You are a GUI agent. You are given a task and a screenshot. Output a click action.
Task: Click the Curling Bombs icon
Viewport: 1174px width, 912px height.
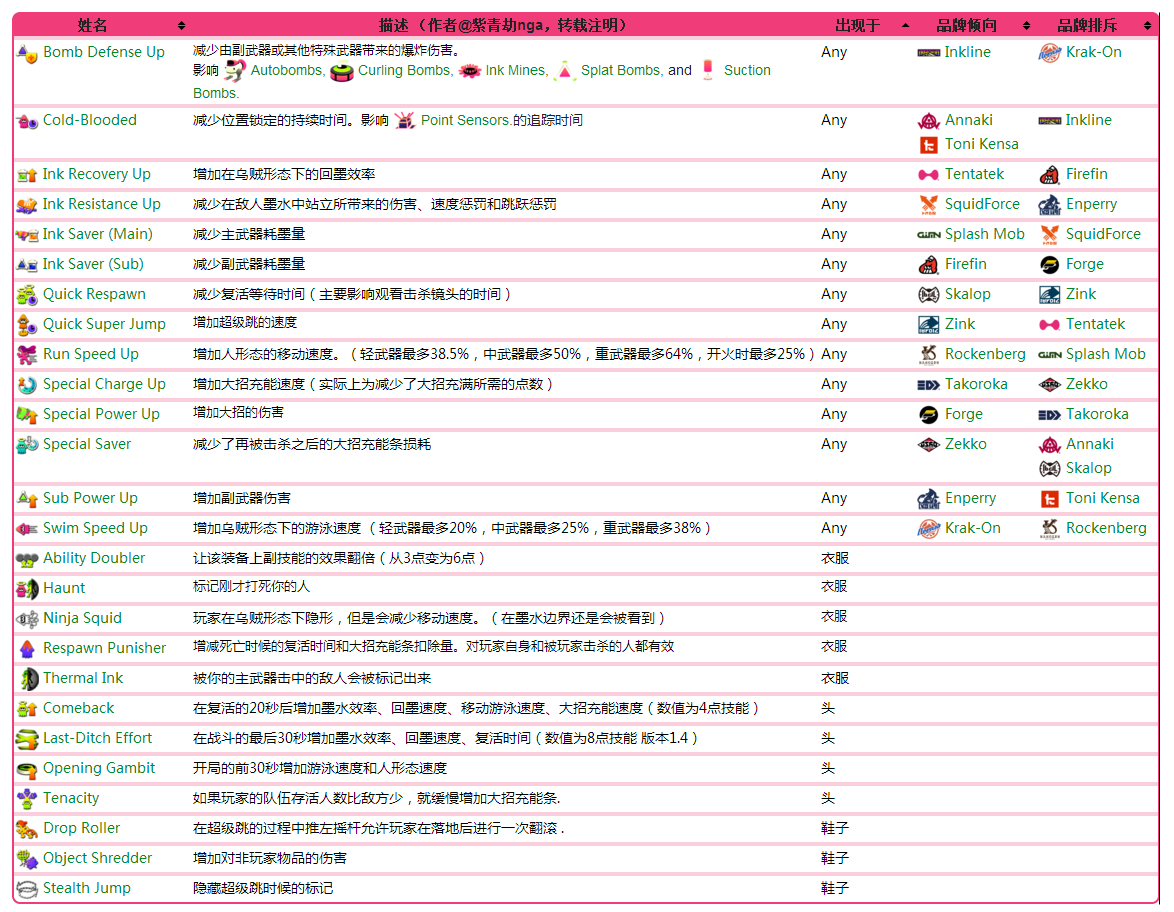[x=342, y=72]
